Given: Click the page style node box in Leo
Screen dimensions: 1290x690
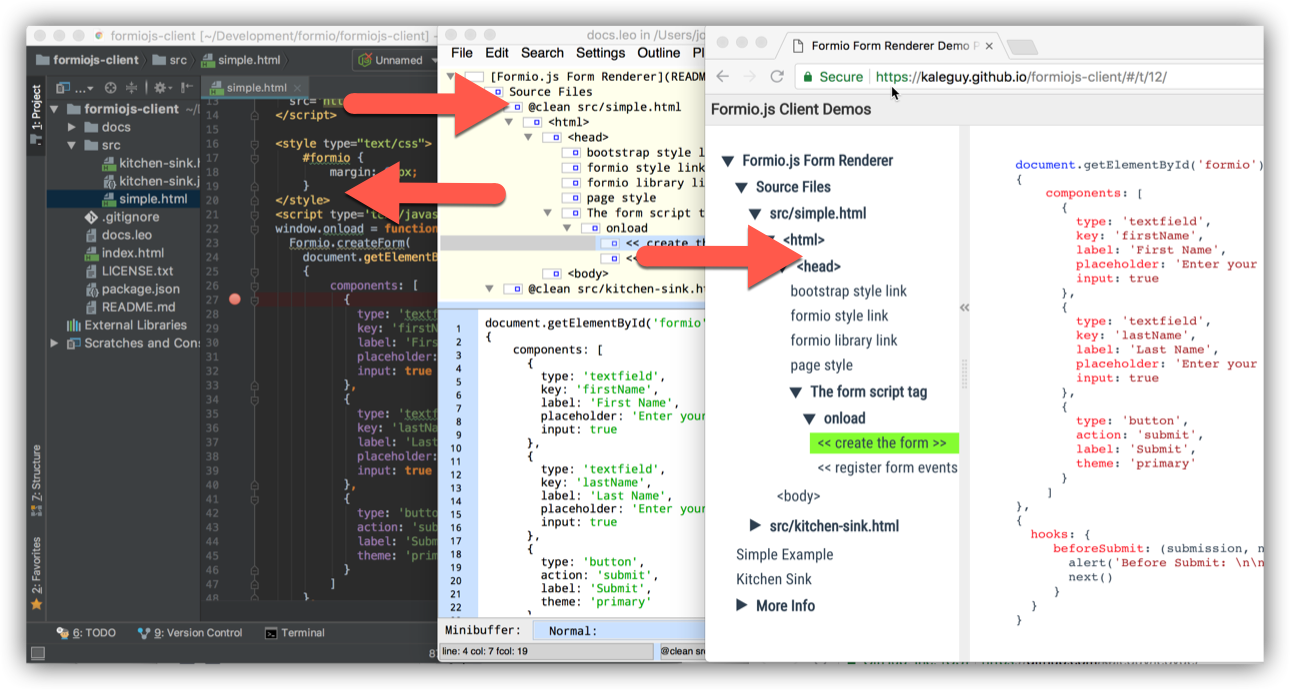Looking at the screenshot, I should [x=571, y=198].
